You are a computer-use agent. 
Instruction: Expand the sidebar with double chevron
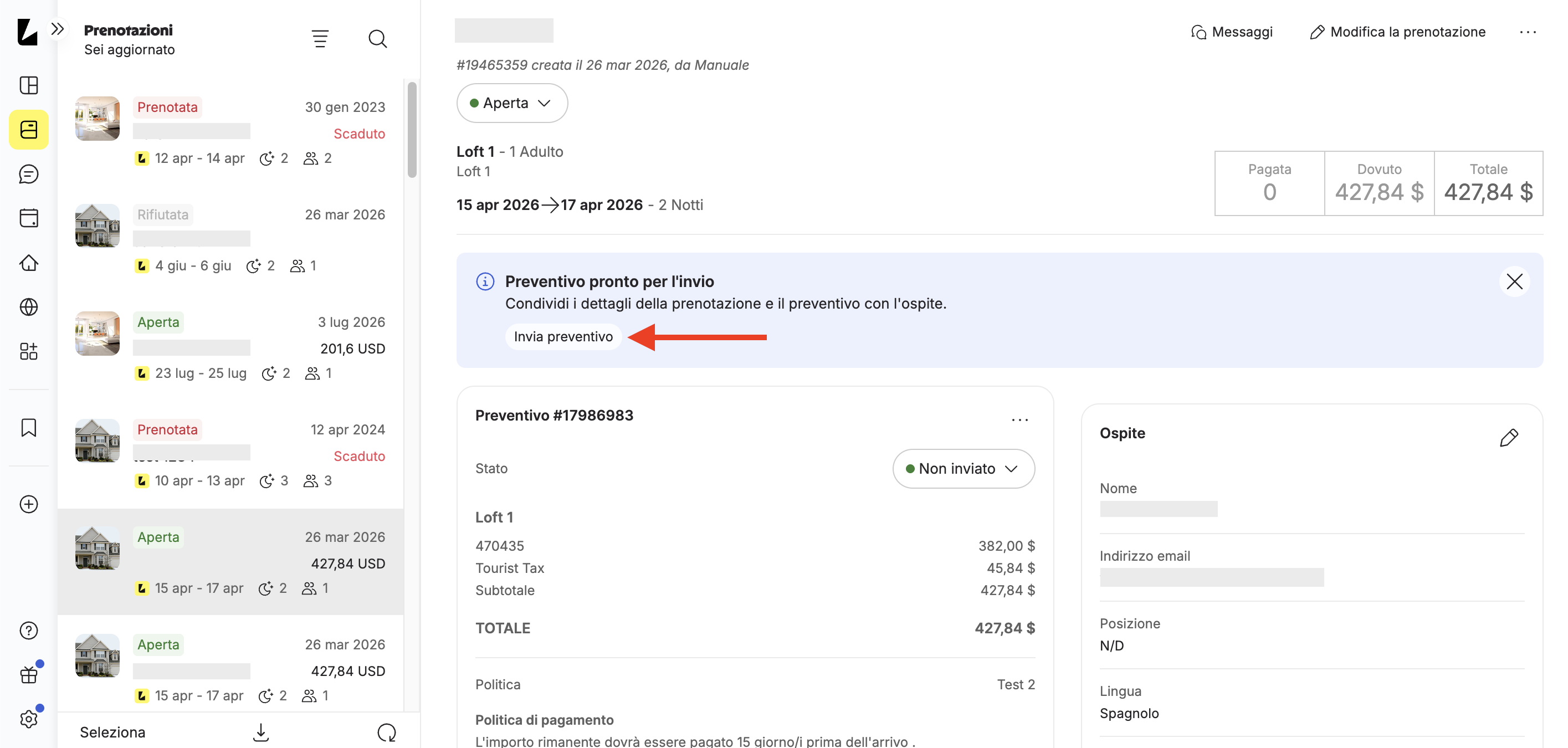coord(57,29)
